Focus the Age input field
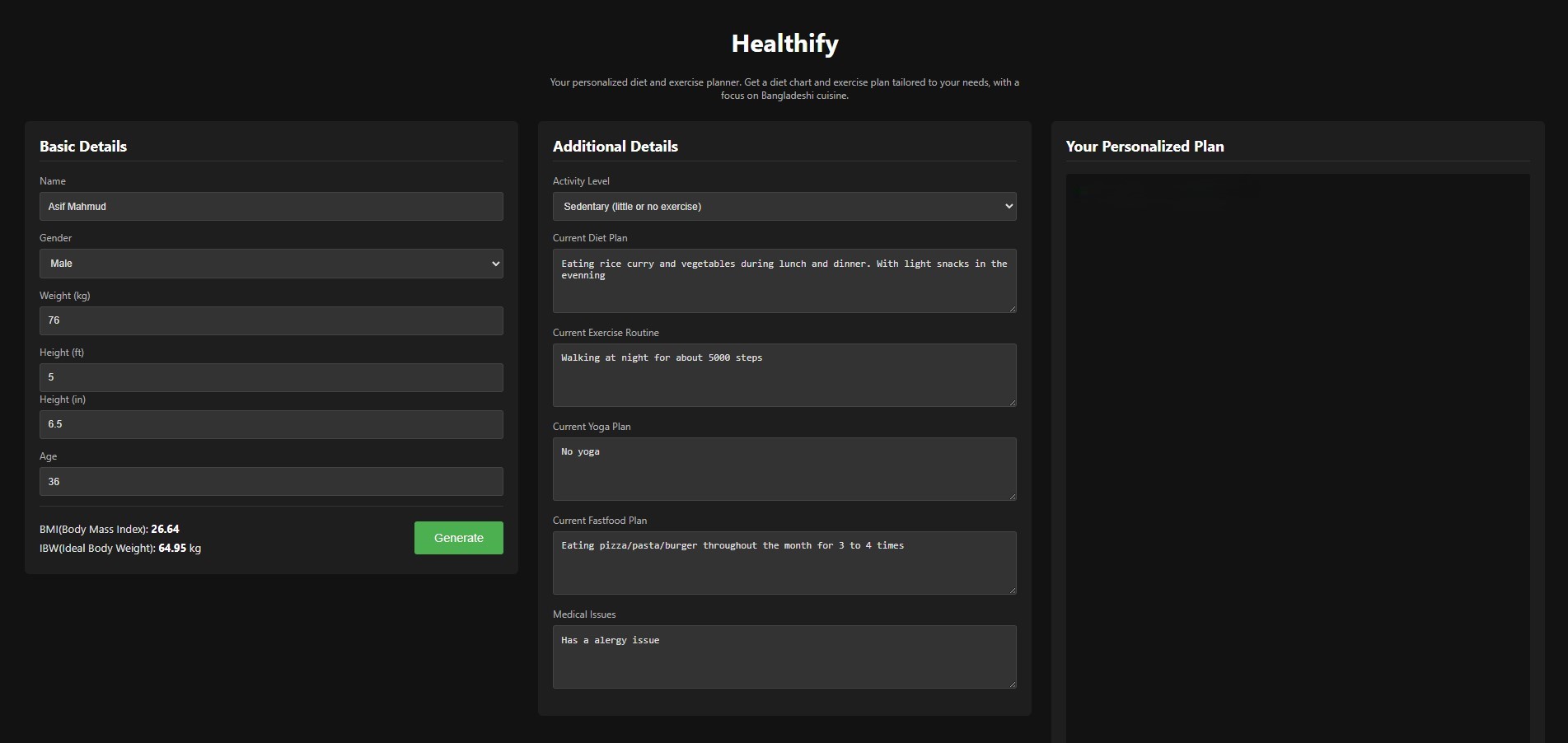The height and width of the screenshot is (743, 1568). point(271,482)
